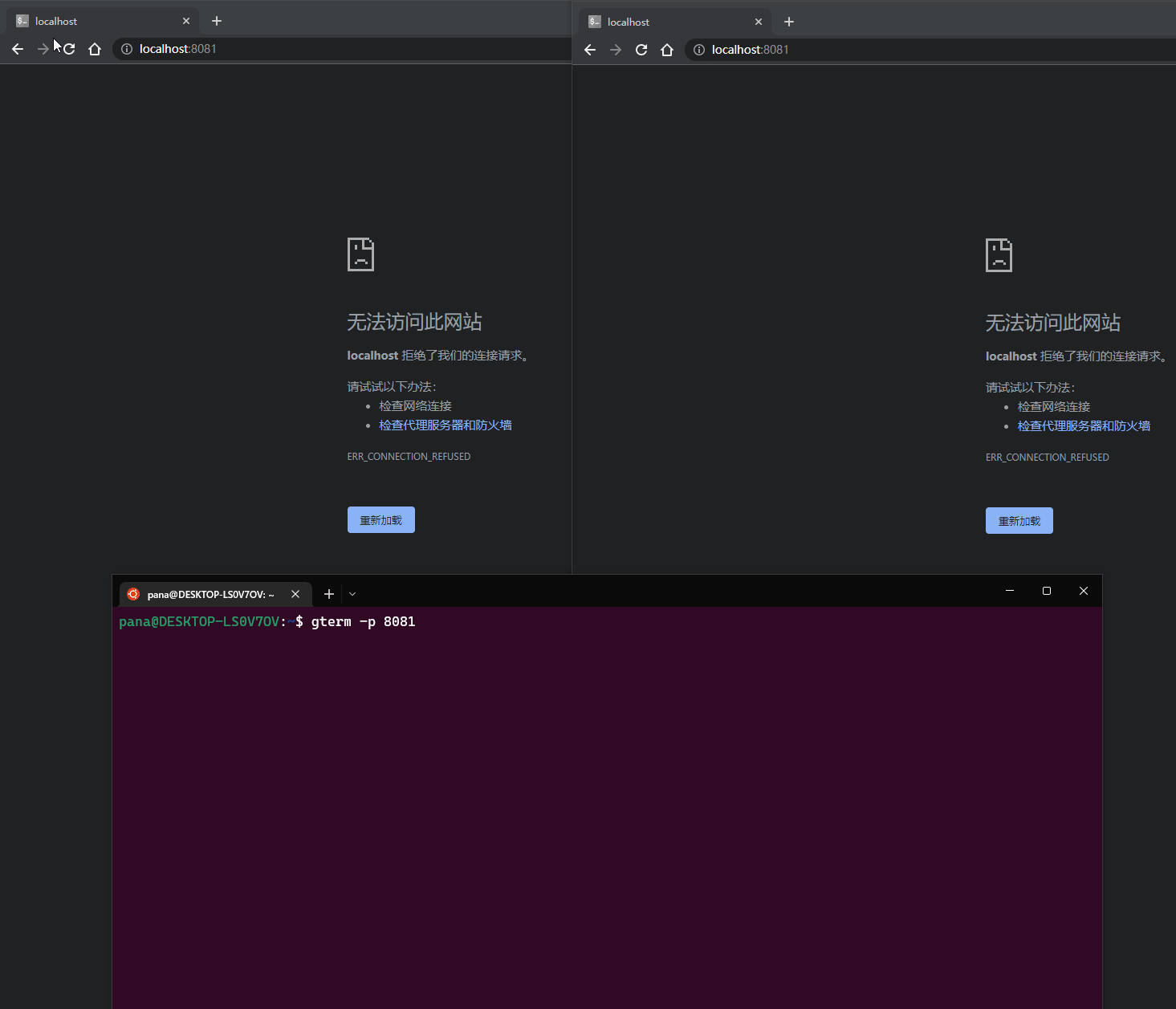The width and height of the screenshot is (1176, 1009).
Task: Click back arrow in left browser window
Action: click(x=18, y=49)
